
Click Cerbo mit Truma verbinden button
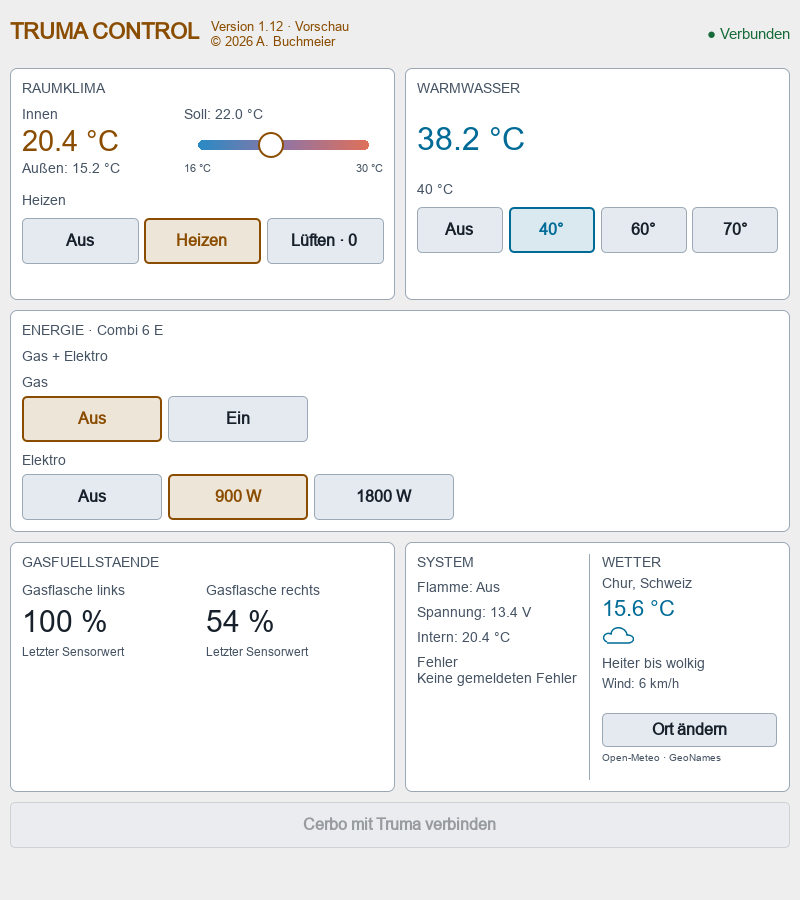(x=400, y=825)
